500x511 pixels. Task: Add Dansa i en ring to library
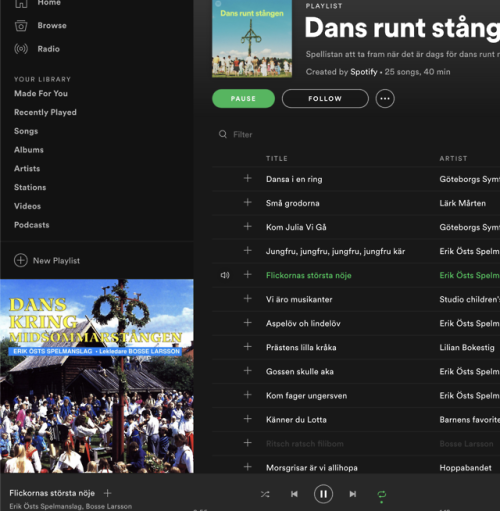[x=248, y=178]
